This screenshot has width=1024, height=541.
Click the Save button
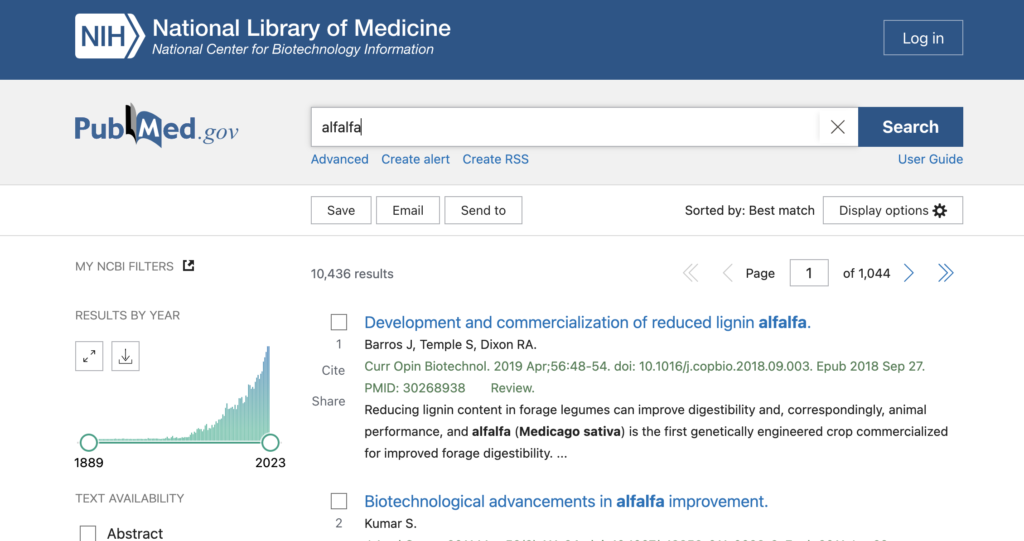[341, 210]
